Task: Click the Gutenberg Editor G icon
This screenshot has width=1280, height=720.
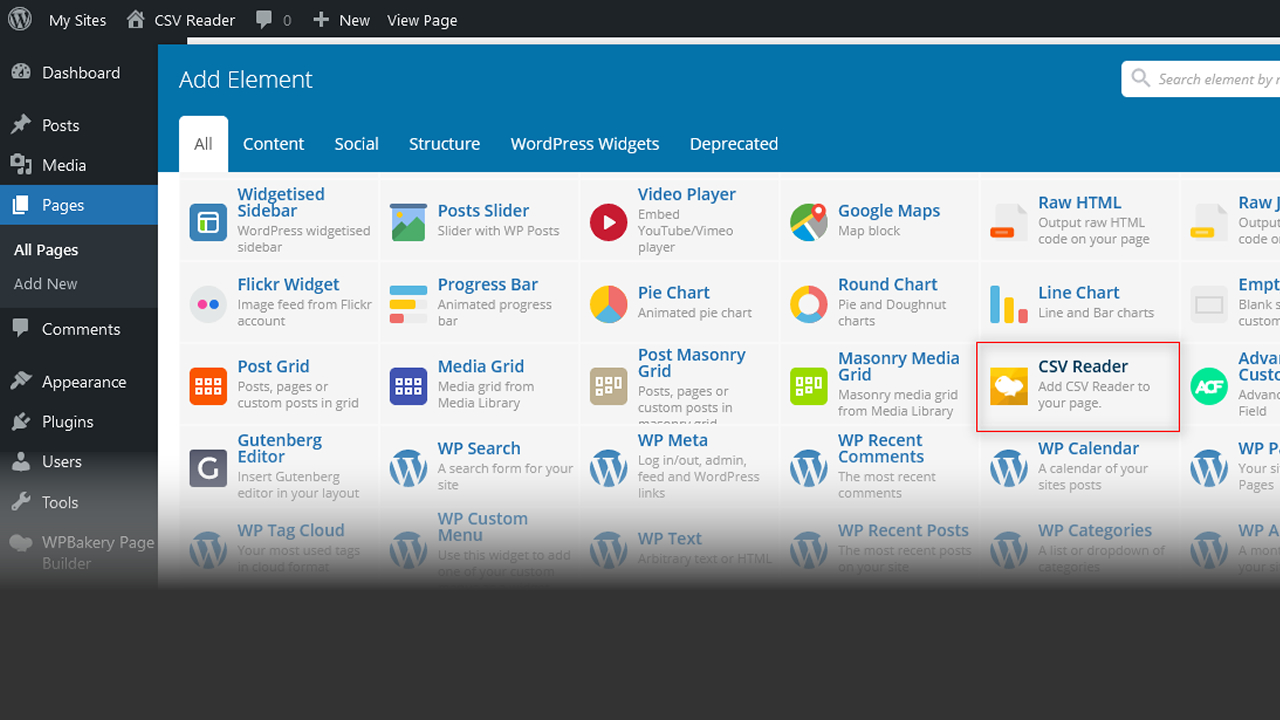Action: point(208,468)
